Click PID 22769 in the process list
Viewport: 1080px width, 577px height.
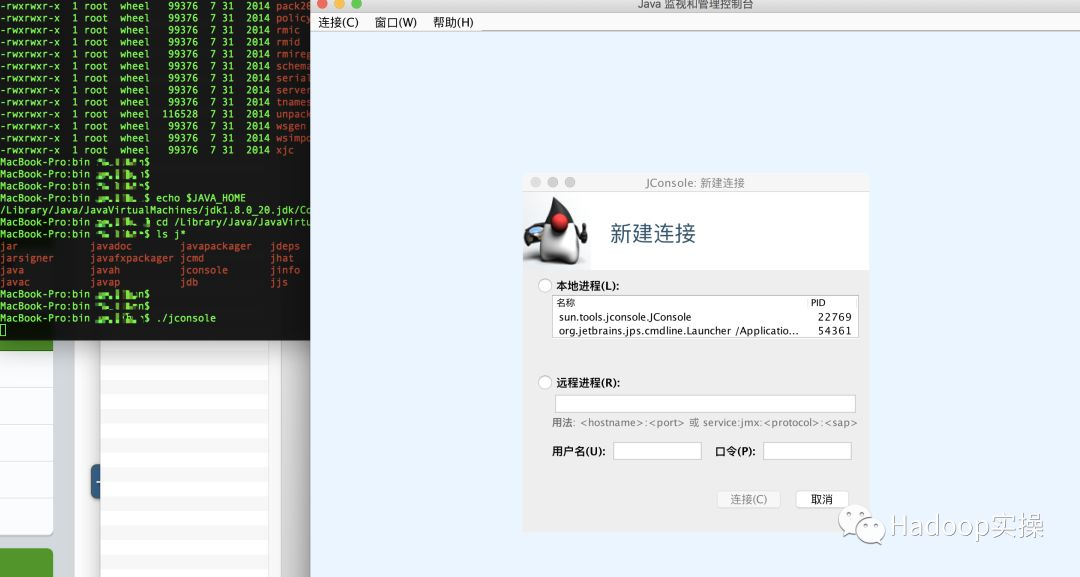[x=834, y=317]
